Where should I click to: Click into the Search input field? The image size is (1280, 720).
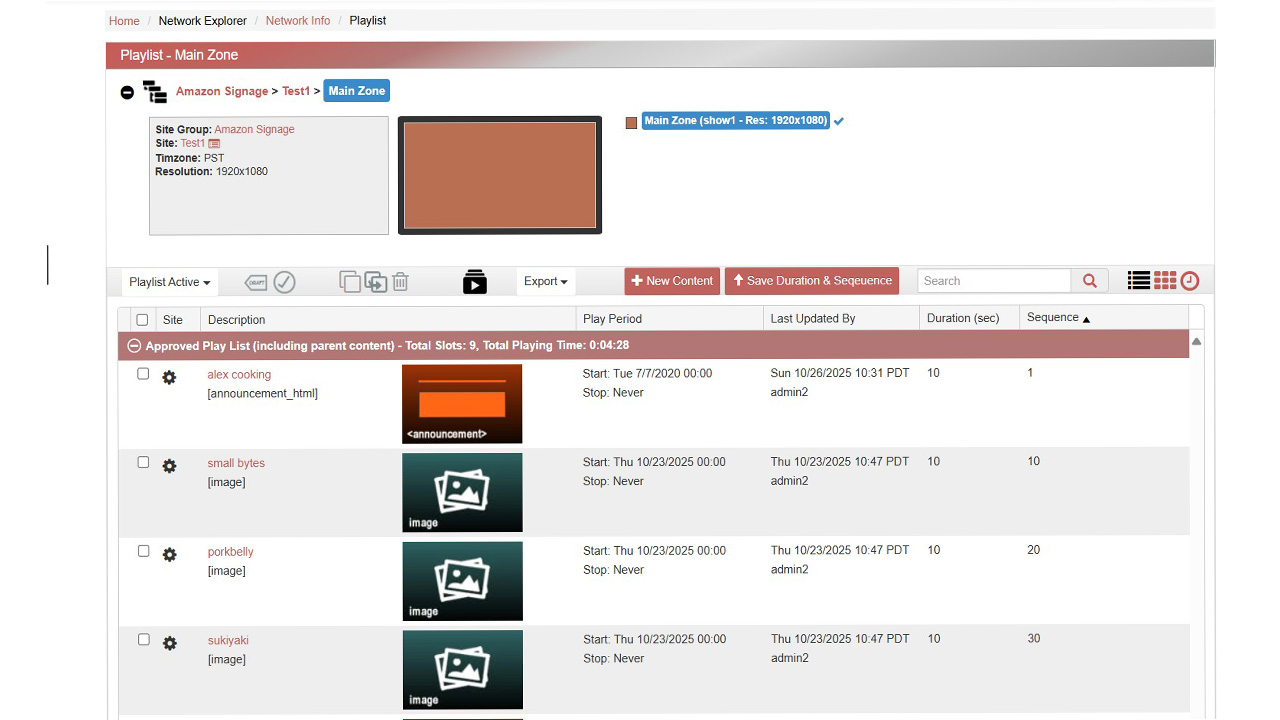[994, 281]
